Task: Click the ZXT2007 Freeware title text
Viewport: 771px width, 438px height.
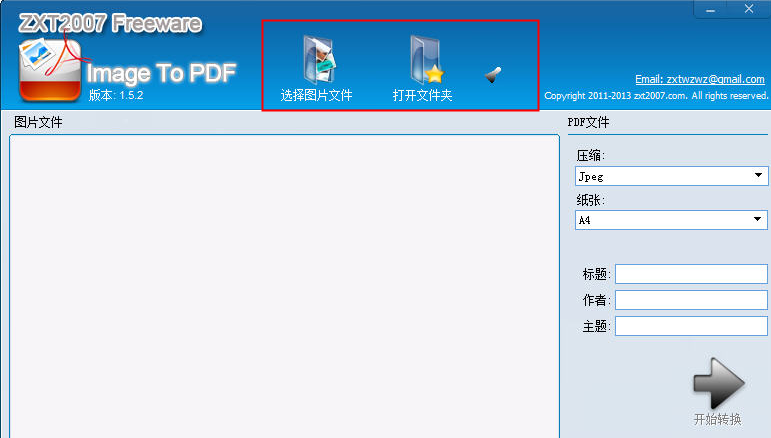Action: pyautogui.click(x=110, y=23)
